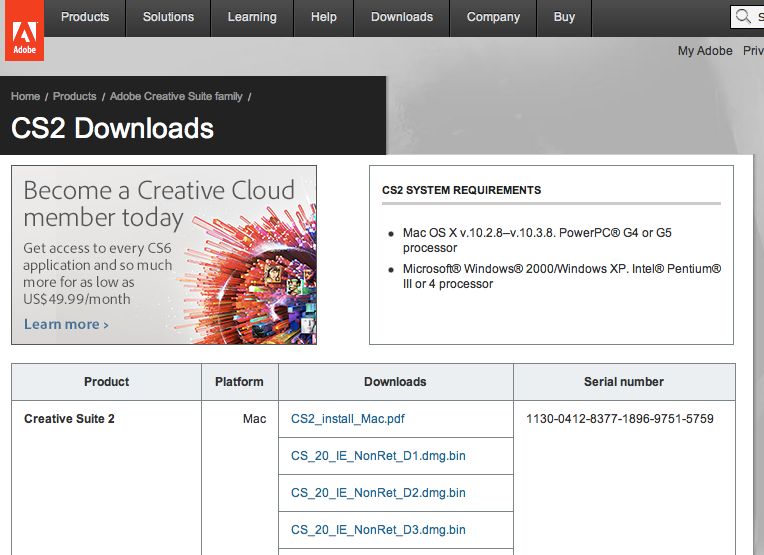Image resolution: width=764 pixels, height=555 pixels.
Task: Click the Mac OS X requirements text
Action: point(537,240)
